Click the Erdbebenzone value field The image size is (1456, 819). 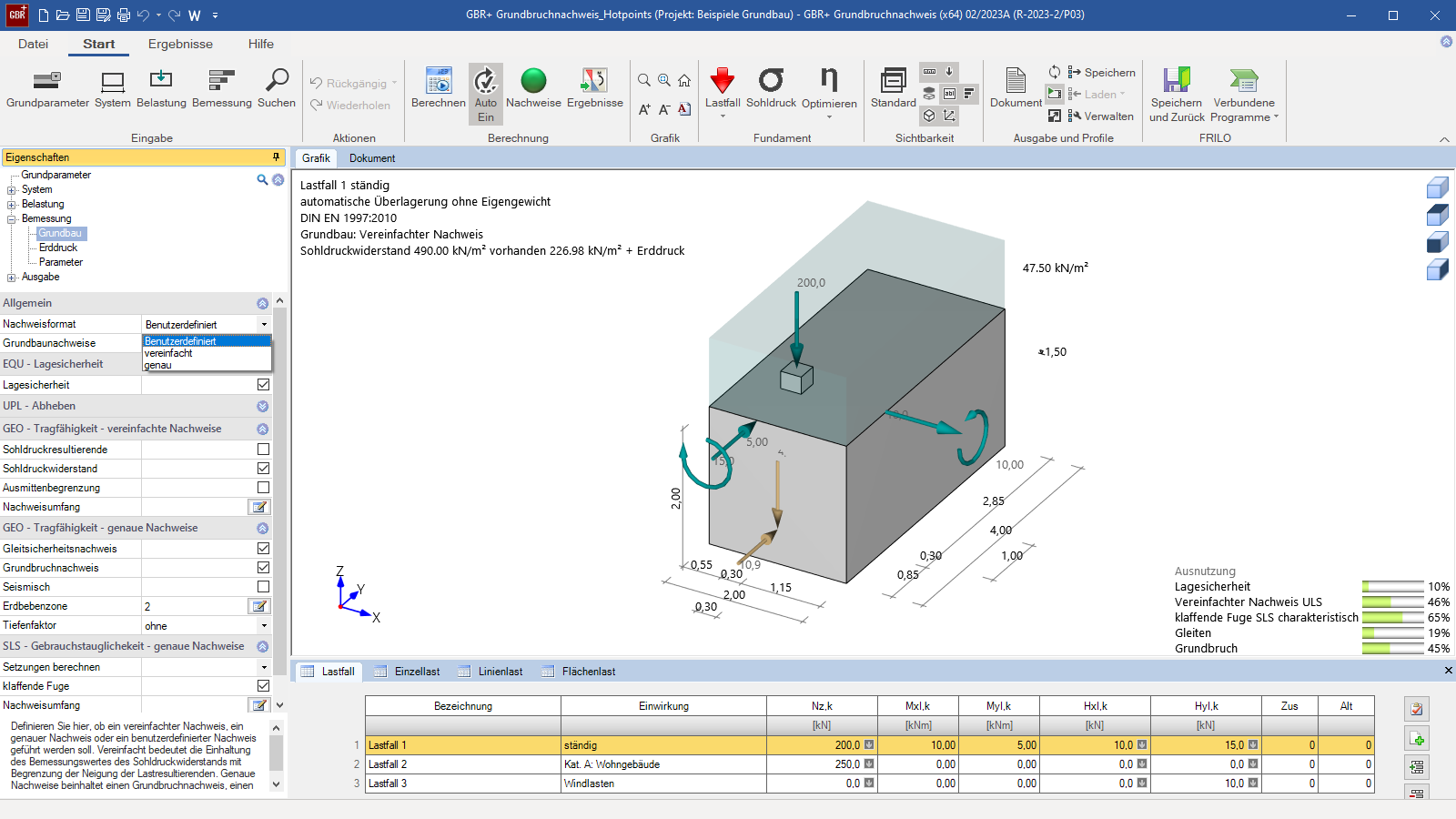(195, 606)
